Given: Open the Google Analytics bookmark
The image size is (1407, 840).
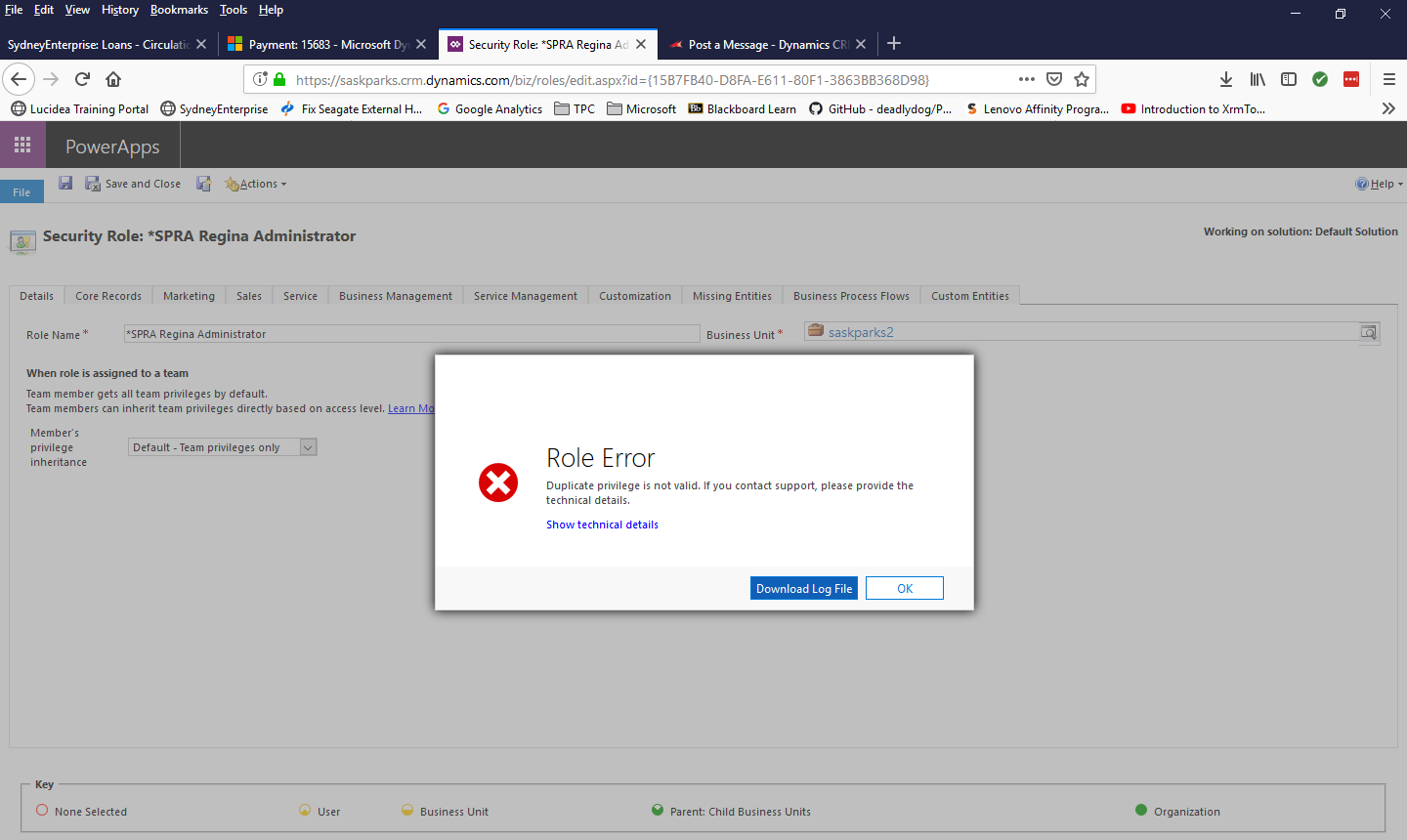Looking at the screenshot, I should pos(490,109).
